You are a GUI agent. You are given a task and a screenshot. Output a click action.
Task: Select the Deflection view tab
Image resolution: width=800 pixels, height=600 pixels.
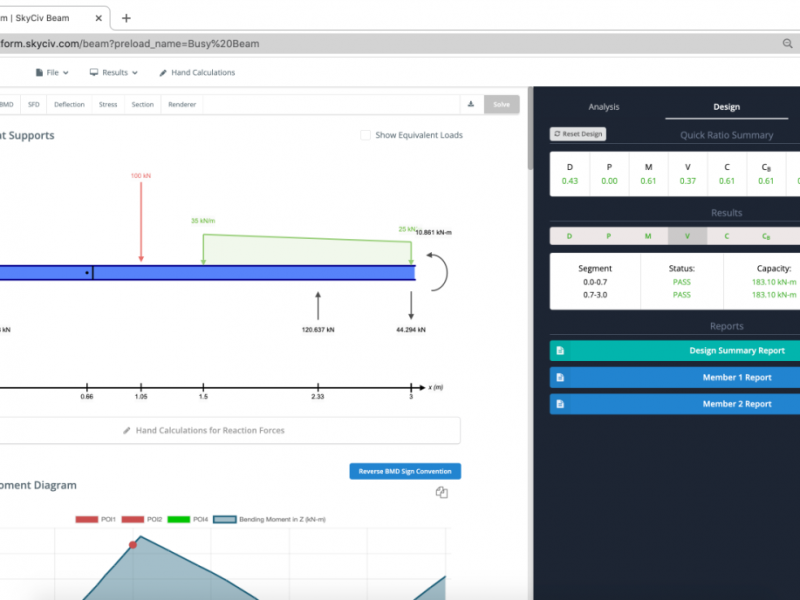(69, 104)
